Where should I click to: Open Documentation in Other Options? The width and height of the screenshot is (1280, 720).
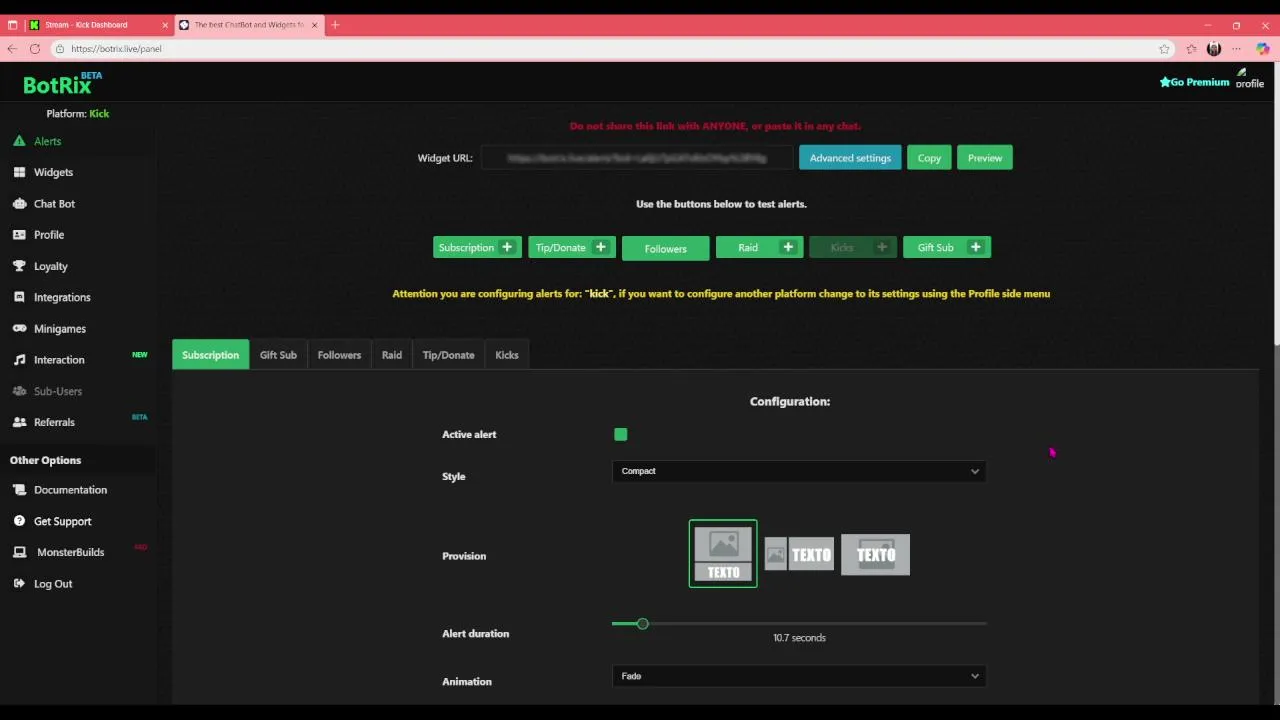click(x=70, y=490)
